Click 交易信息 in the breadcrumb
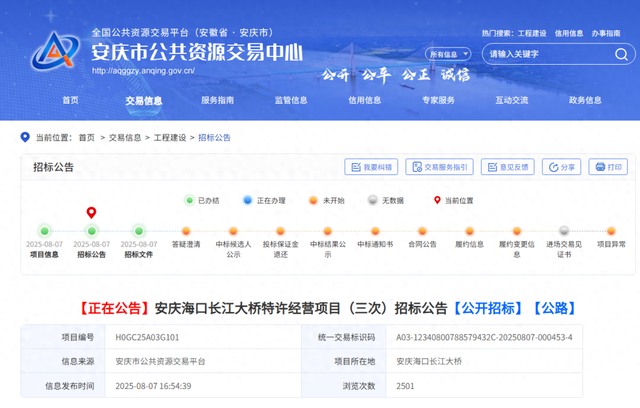 (x=125, y=138)
